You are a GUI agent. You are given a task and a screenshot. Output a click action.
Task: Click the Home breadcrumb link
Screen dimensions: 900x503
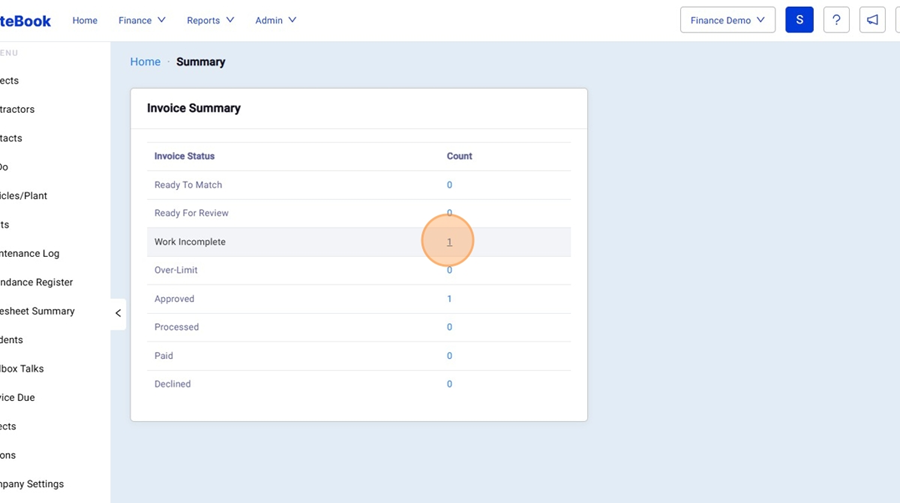pyautogui.click(x=145, y=62)
